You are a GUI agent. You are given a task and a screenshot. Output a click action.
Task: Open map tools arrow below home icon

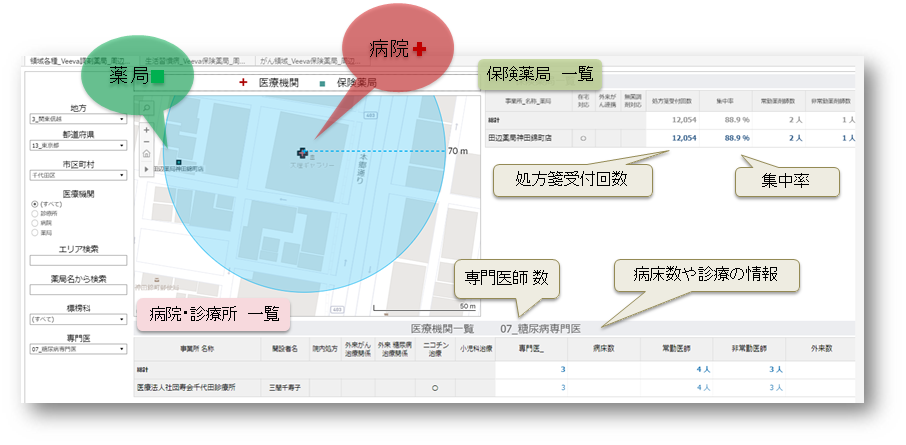tap(147, 169)
